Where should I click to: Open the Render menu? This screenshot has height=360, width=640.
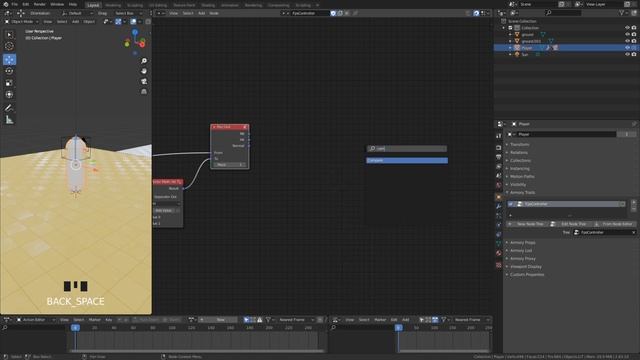(40, 4)
